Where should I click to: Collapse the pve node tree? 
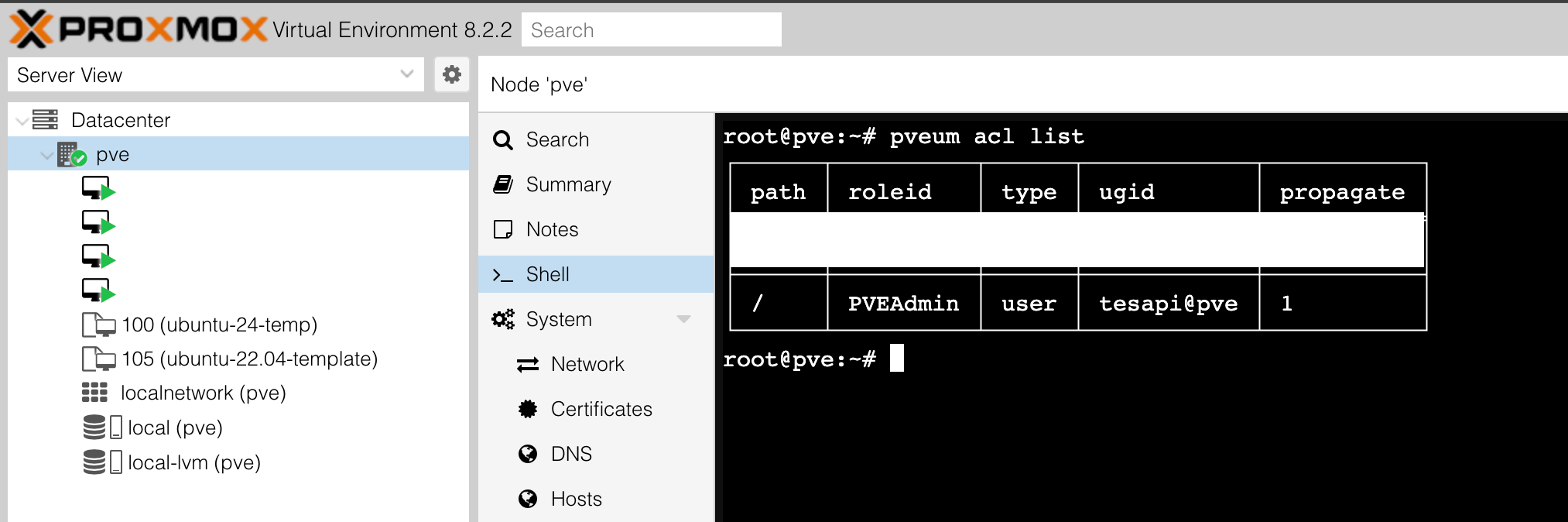pyautogui.click(x=46, y=155)
